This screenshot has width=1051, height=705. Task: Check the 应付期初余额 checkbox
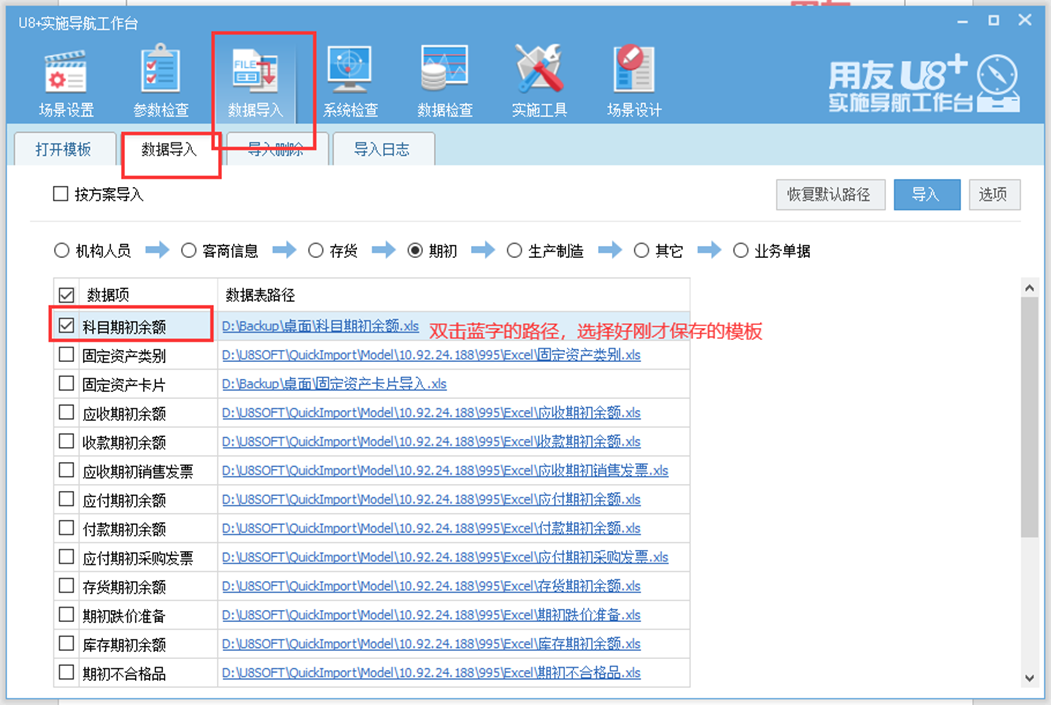pos(66,499)
